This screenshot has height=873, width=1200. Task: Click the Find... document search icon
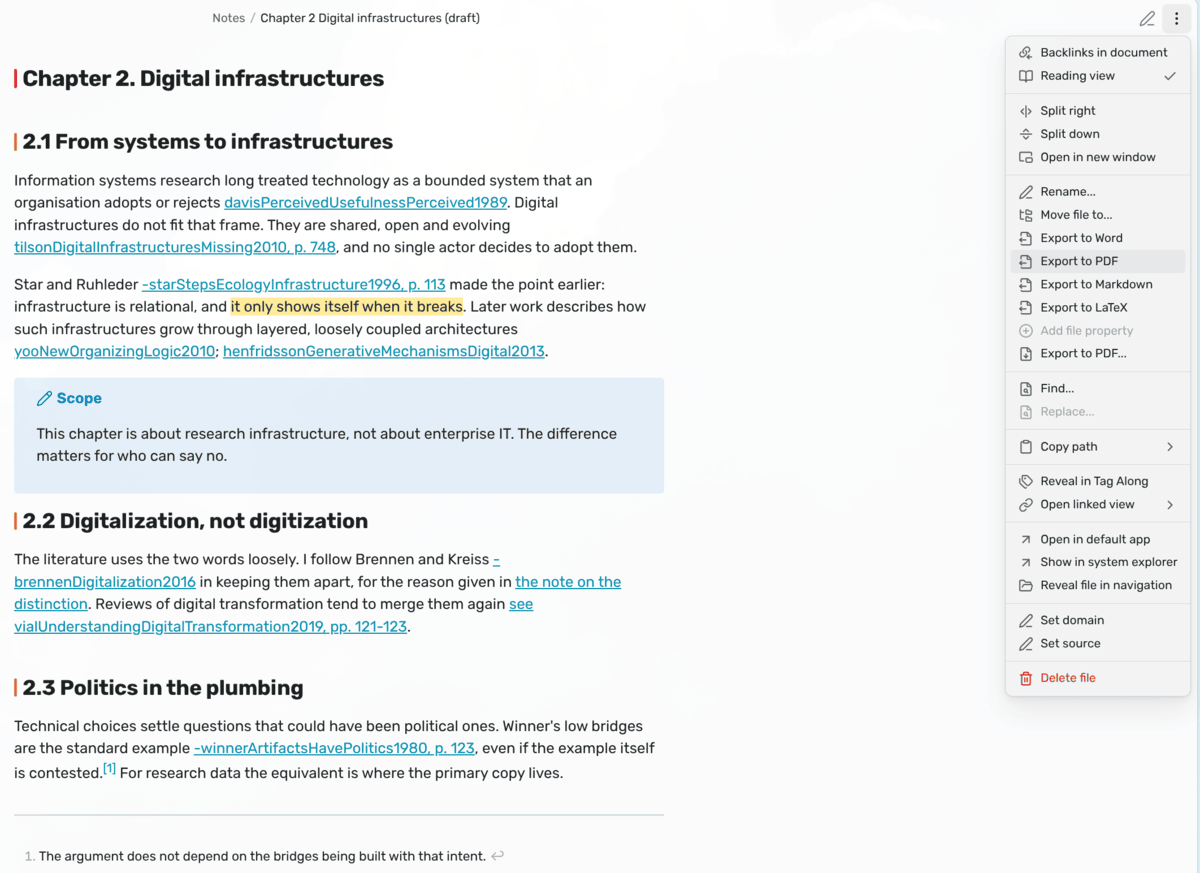pos(1025,389)
